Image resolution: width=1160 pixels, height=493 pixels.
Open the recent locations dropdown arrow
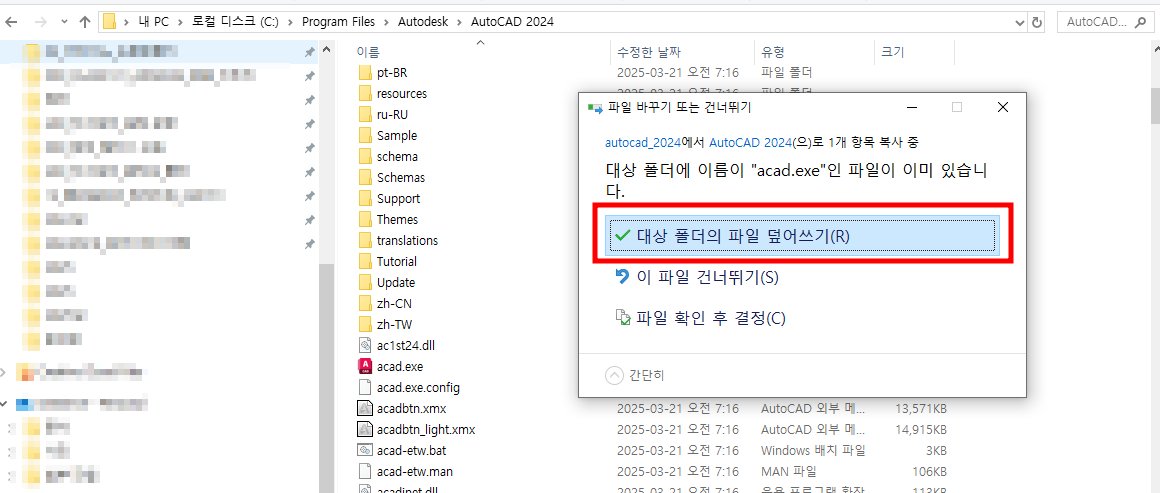coord(64,22)
